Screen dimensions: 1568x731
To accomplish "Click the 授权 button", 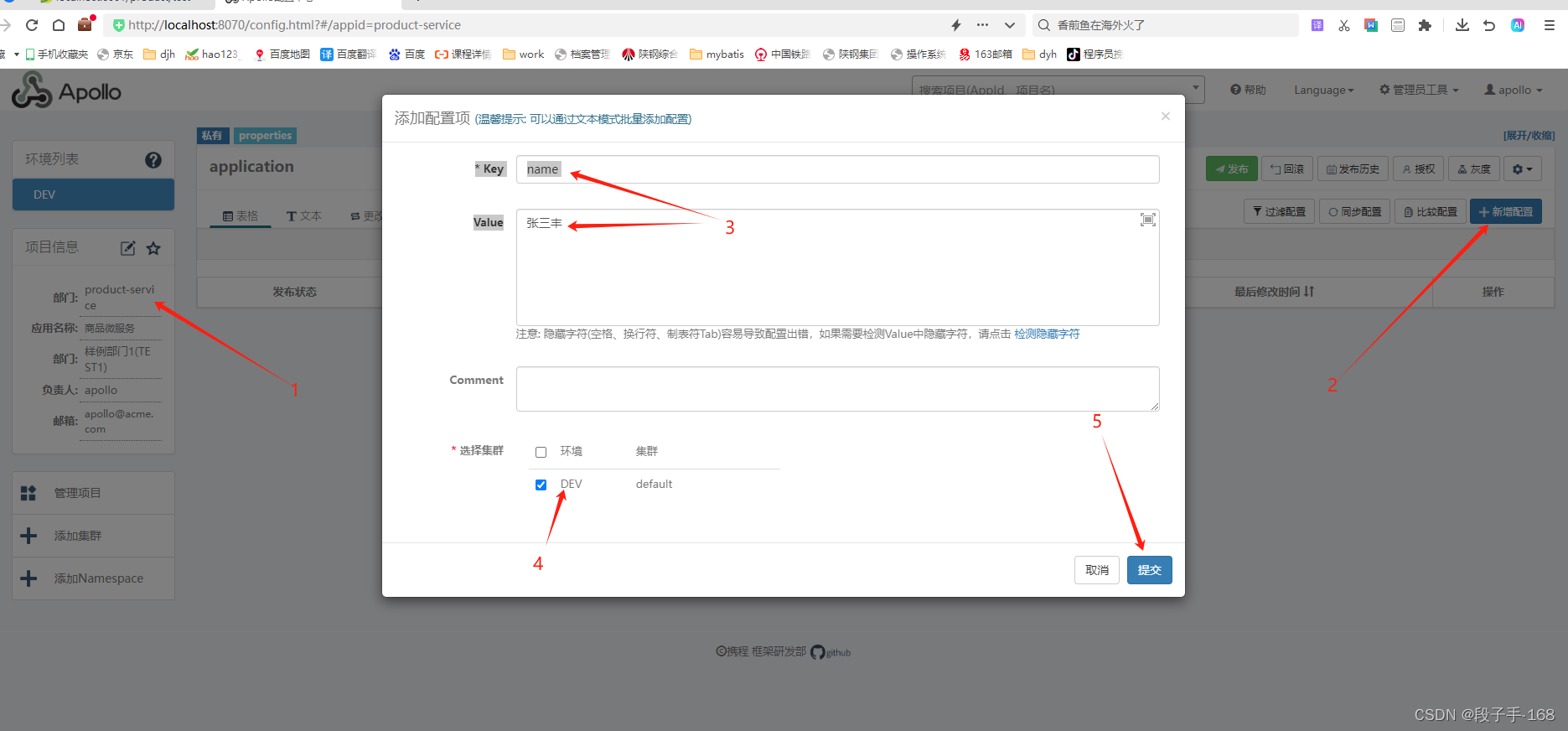I will coord(1419,169).
